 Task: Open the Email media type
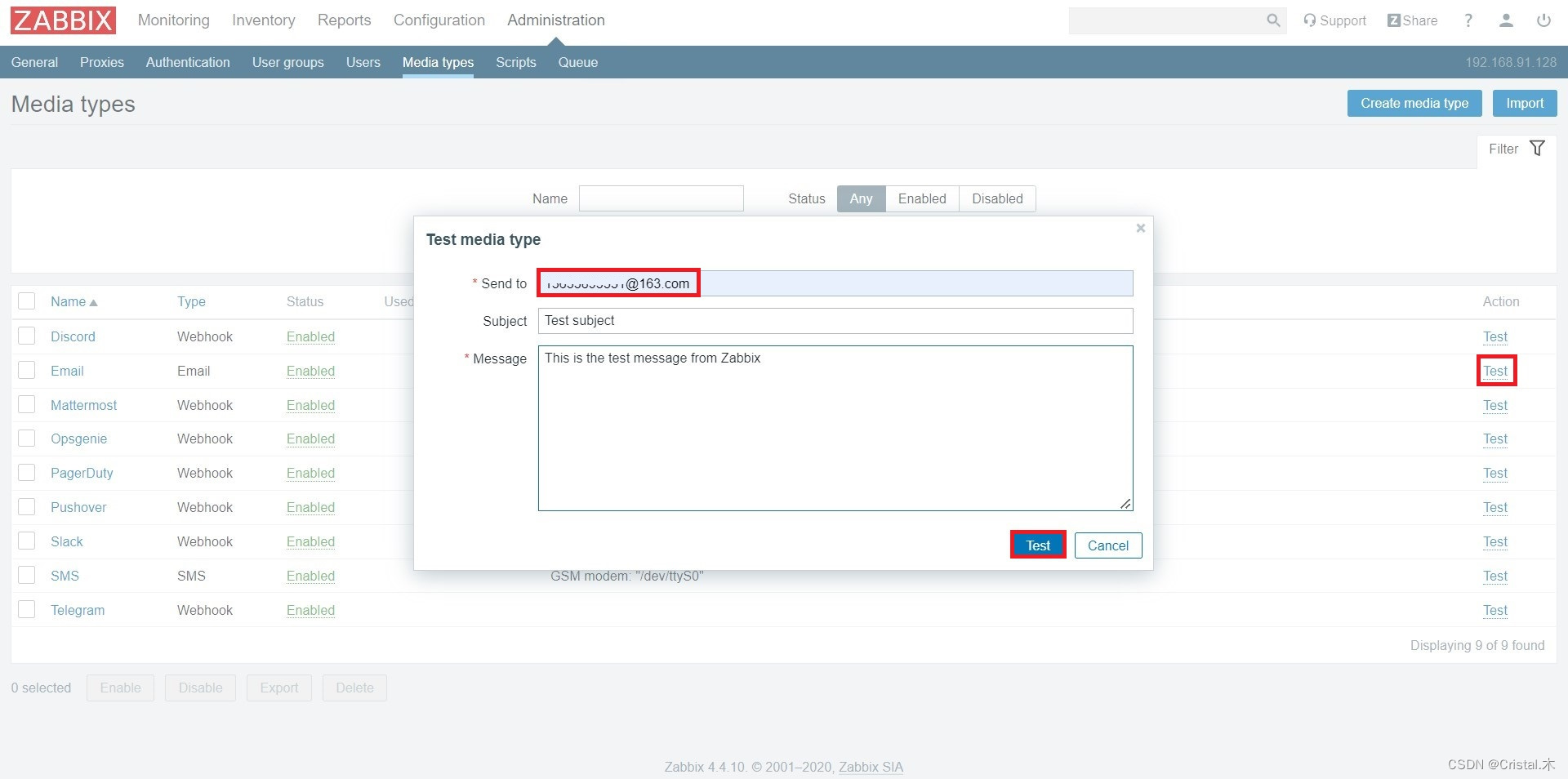tap(67, 371)
